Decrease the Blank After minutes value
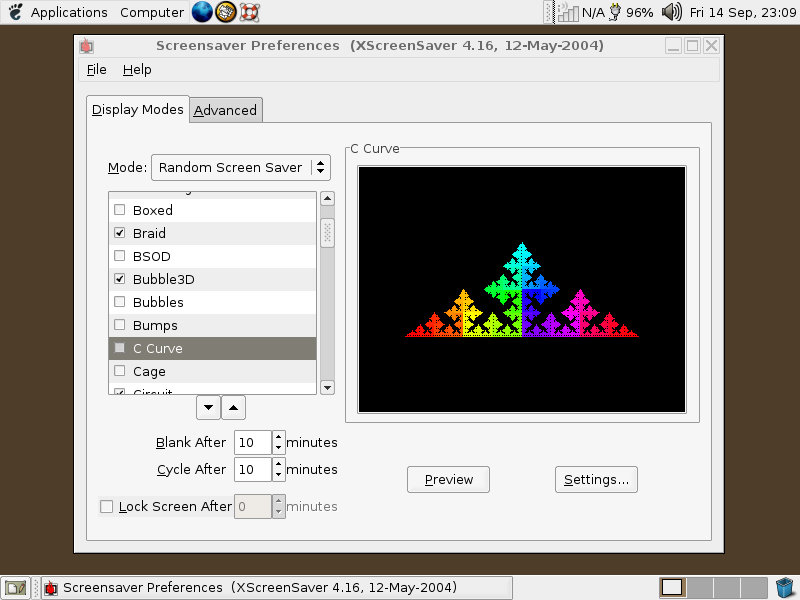Viewport: 800px width, 600px height. (278, 448)
